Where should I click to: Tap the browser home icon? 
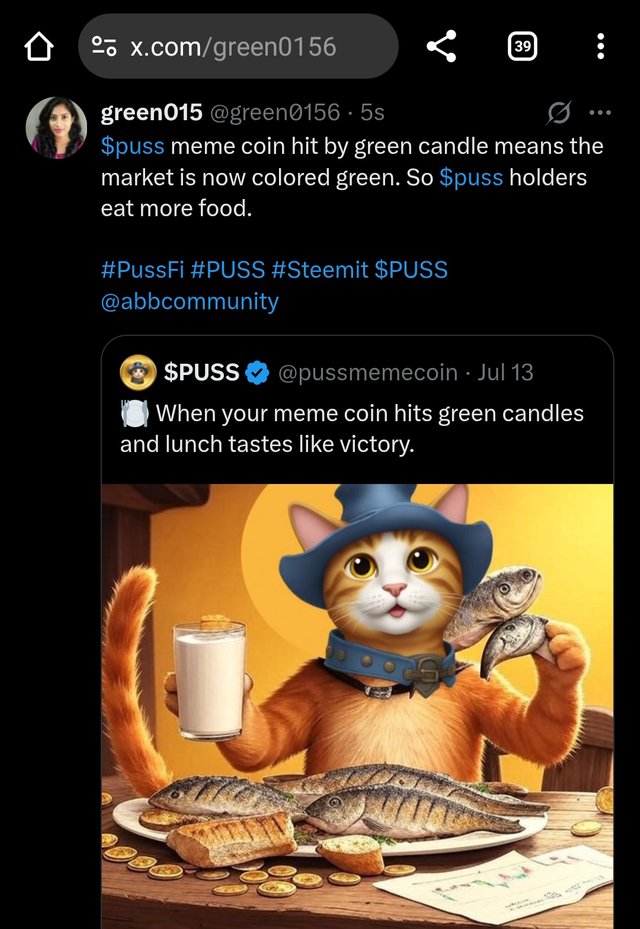pyautogui.click(x=39, y=47)
